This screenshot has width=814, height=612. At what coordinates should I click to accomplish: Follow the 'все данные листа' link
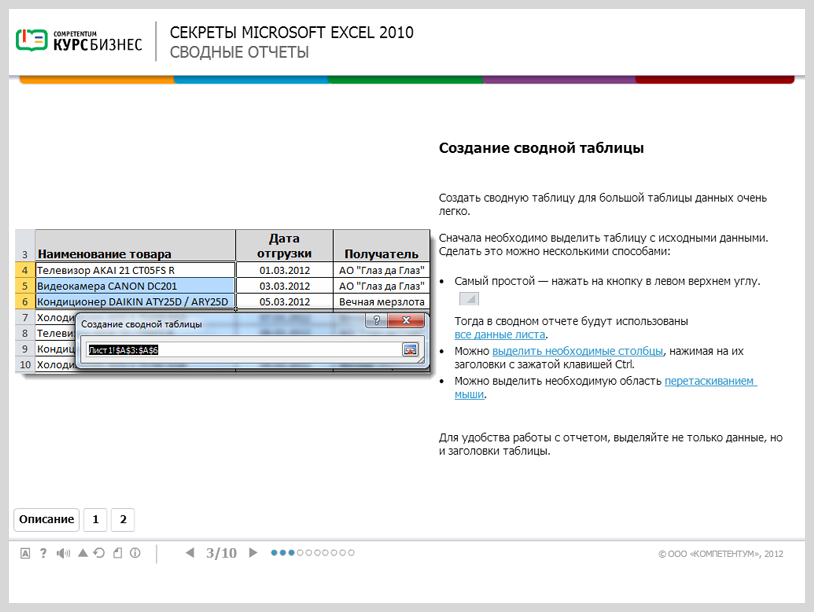pos(499,335)
